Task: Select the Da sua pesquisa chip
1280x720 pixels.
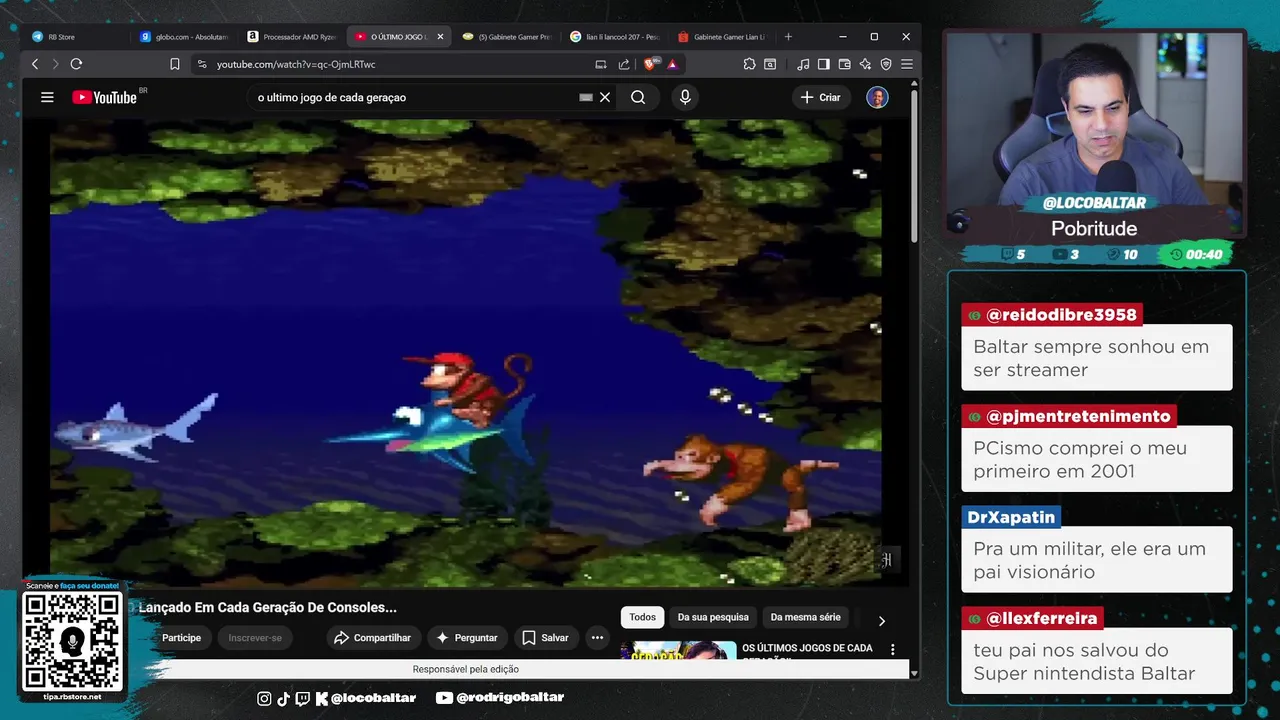Action: pyautogui.click(x=713, y=617)
